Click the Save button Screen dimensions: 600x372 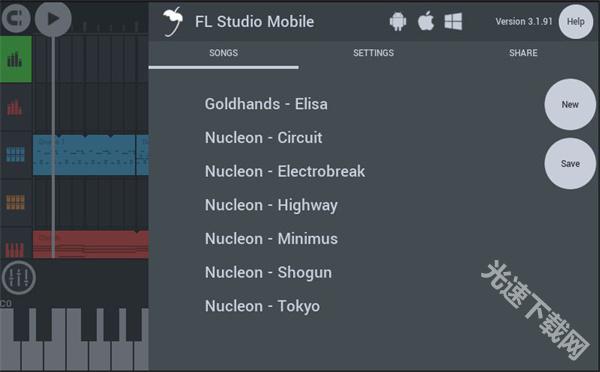(x=570, y=163)
